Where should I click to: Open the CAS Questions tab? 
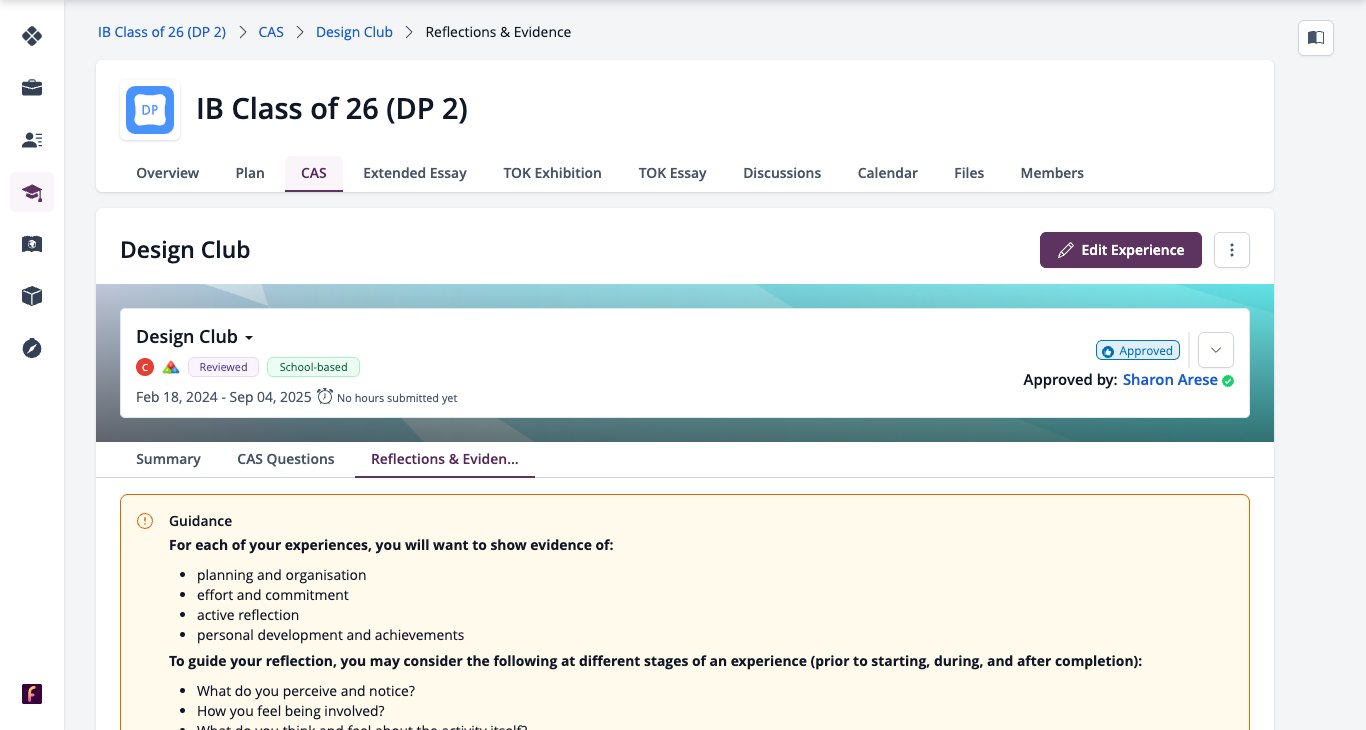(x=286, y=459)
